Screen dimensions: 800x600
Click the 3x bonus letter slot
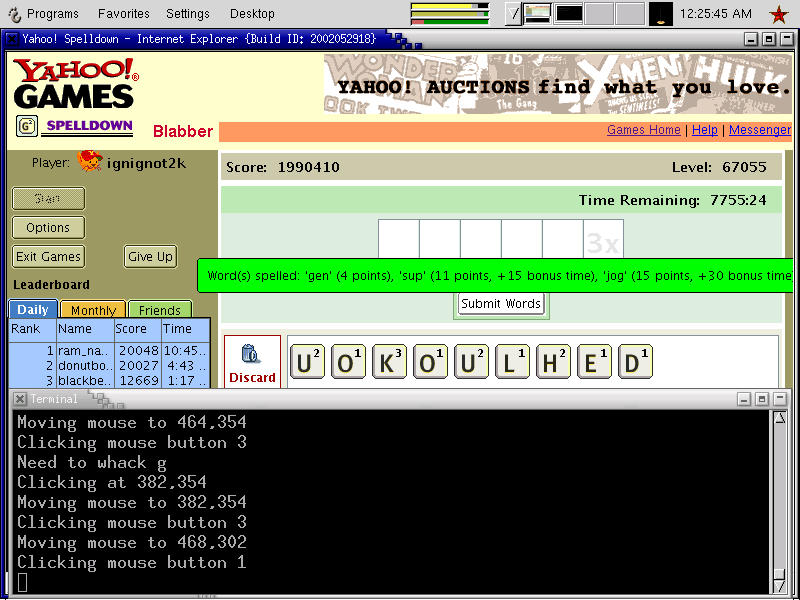point(603,240)
